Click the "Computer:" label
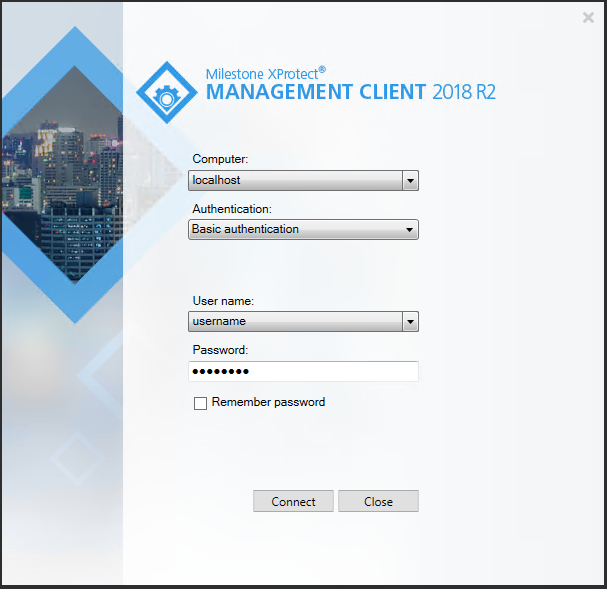The width and height of the screenshot is (607, 589). 220,159
